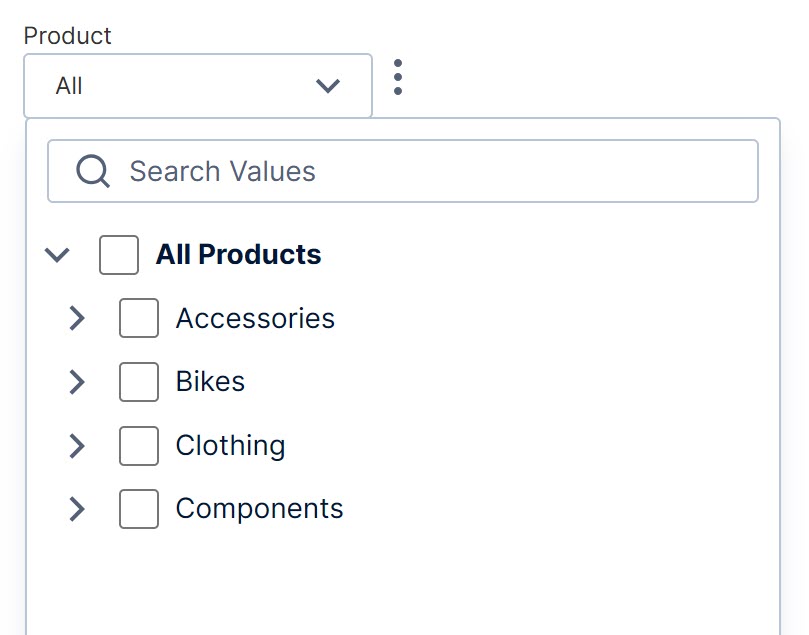
Task: Expand the Components category
Action: point(77,509)
